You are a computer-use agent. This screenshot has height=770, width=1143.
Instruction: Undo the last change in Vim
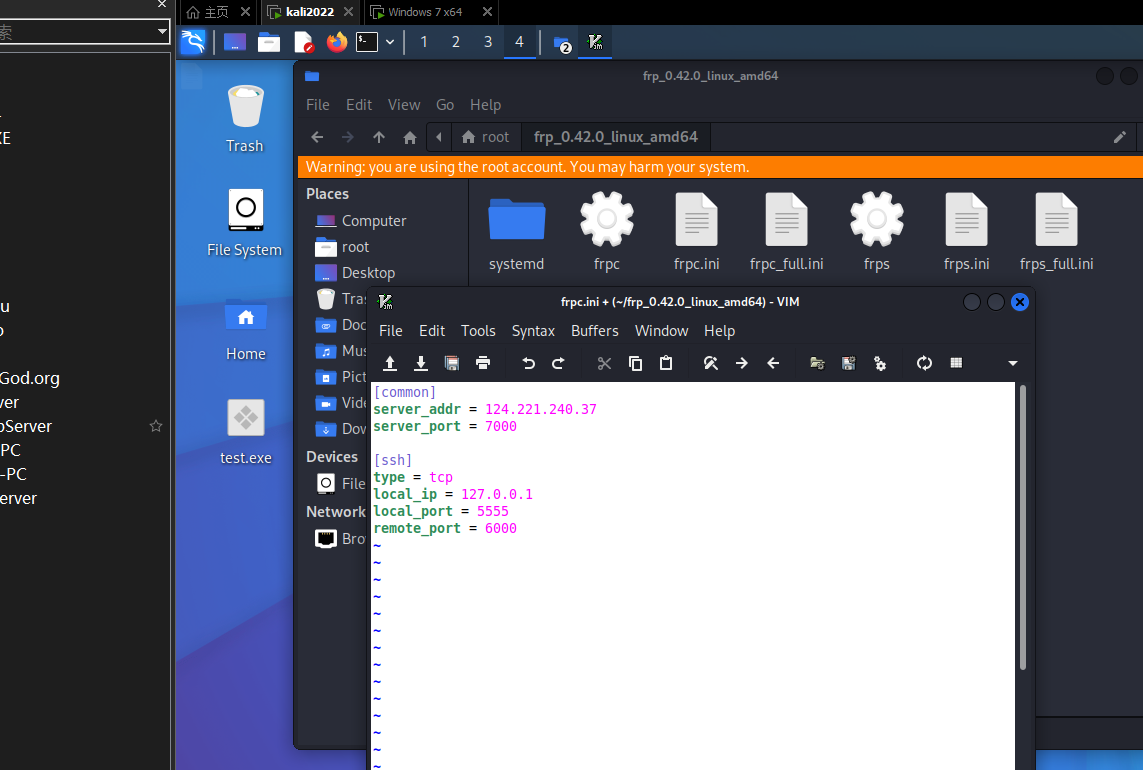(x=528, y=363)
